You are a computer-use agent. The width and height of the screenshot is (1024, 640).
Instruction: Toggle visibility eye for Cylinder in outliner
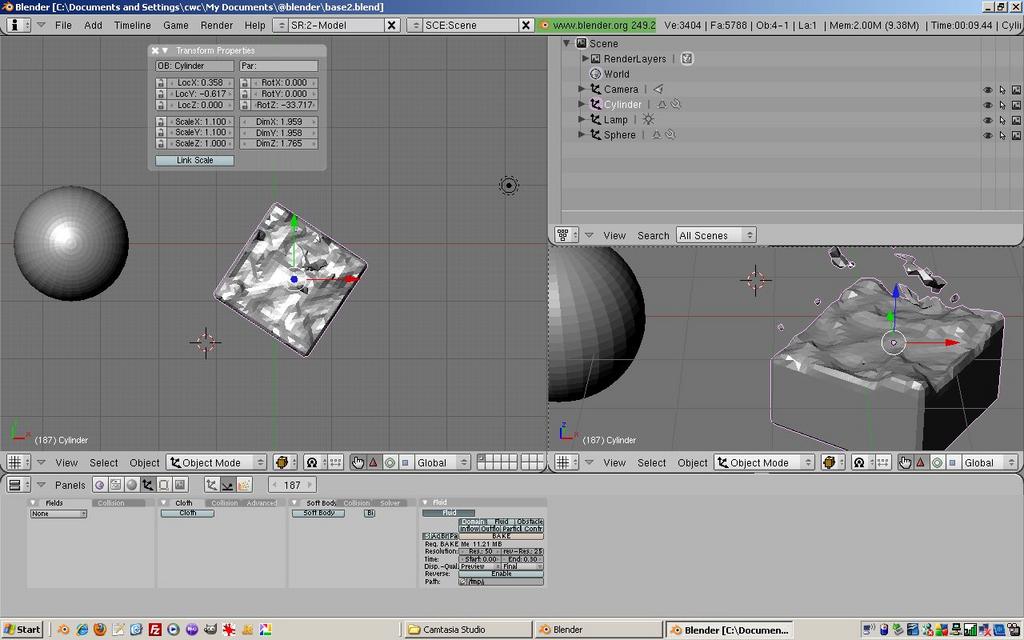click(x=987, y=104)
